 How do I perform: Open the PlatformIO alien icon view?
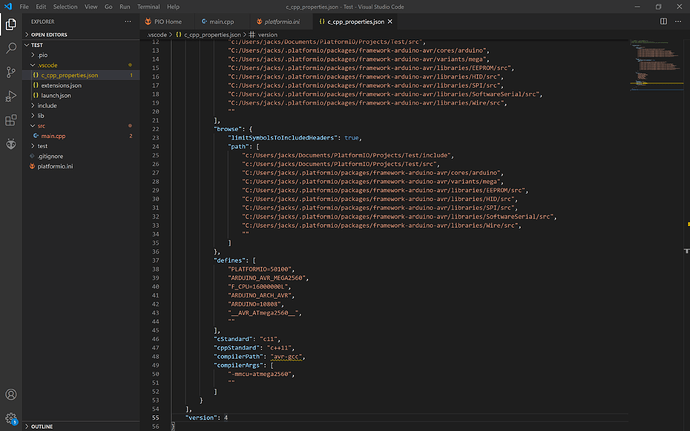11,144
